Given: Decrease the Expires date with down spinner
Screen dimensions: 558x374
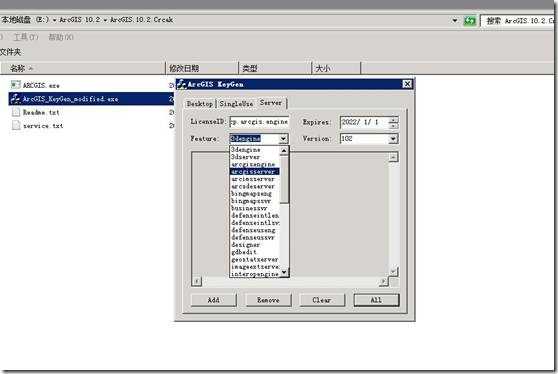Looking at the screenshot, I should pos(393,125).
